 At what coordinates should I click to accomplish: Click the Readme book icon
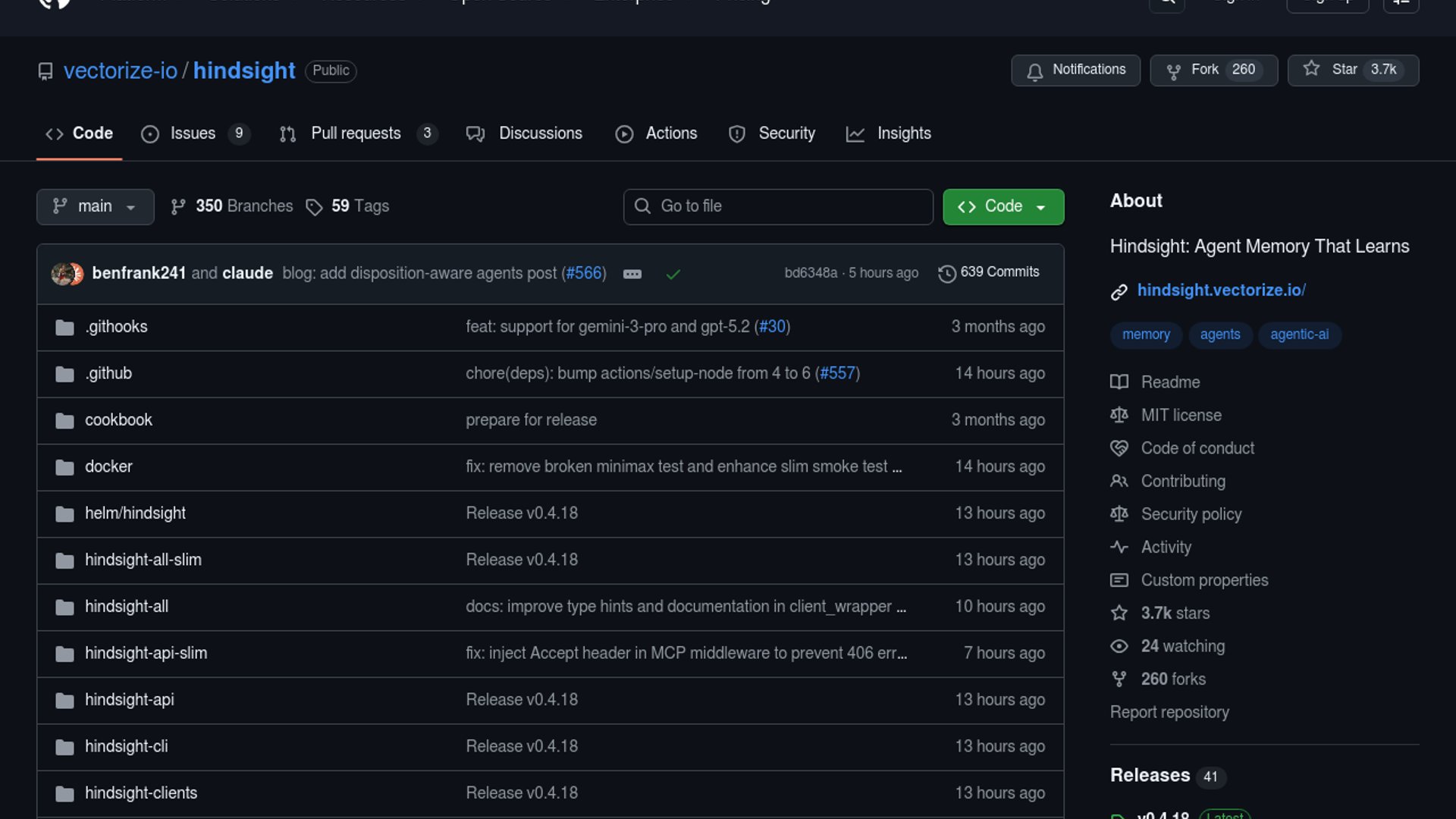(1119, 382)
